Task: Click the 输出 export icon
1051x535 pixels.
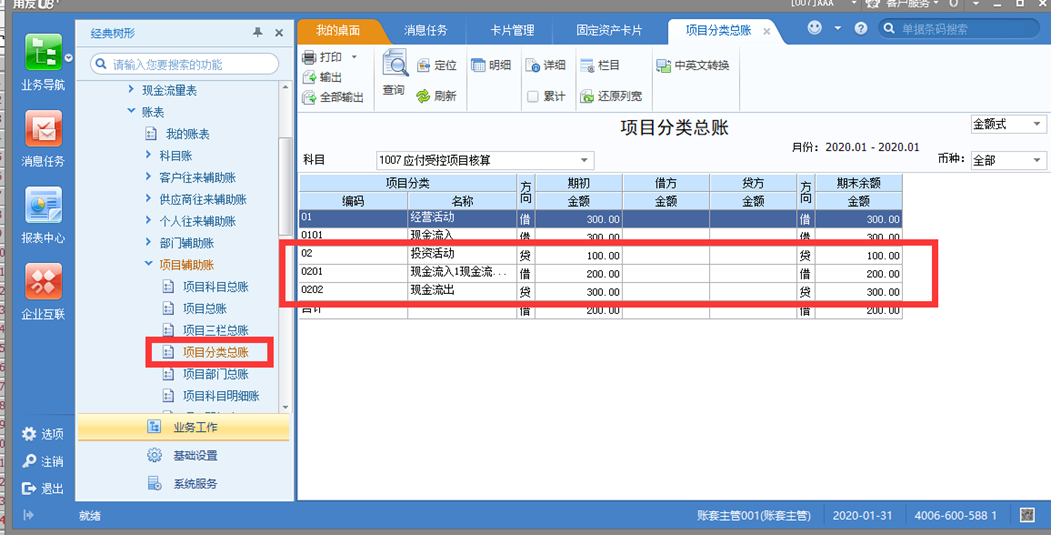Action: [309, 77]
